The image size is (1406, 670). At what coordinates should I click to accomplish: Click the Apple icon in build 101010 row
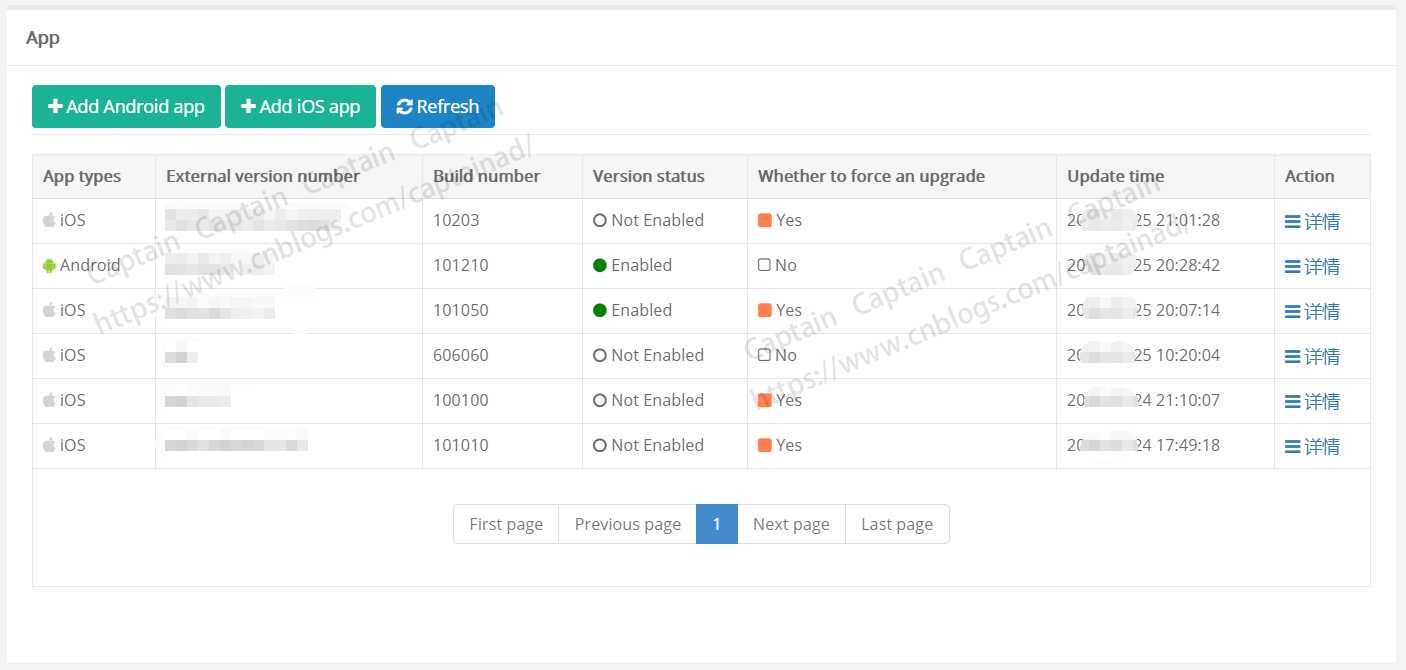point(49,445)
